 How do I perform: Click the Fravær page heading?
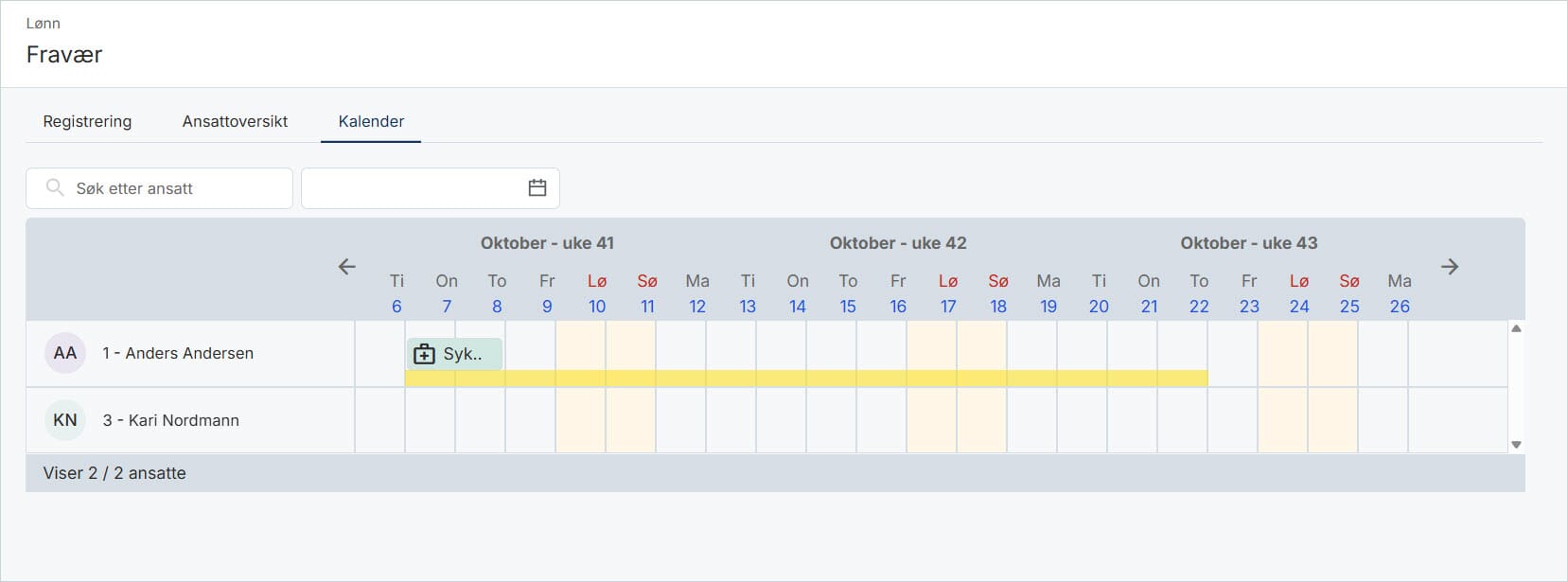(x=64, y=55)
